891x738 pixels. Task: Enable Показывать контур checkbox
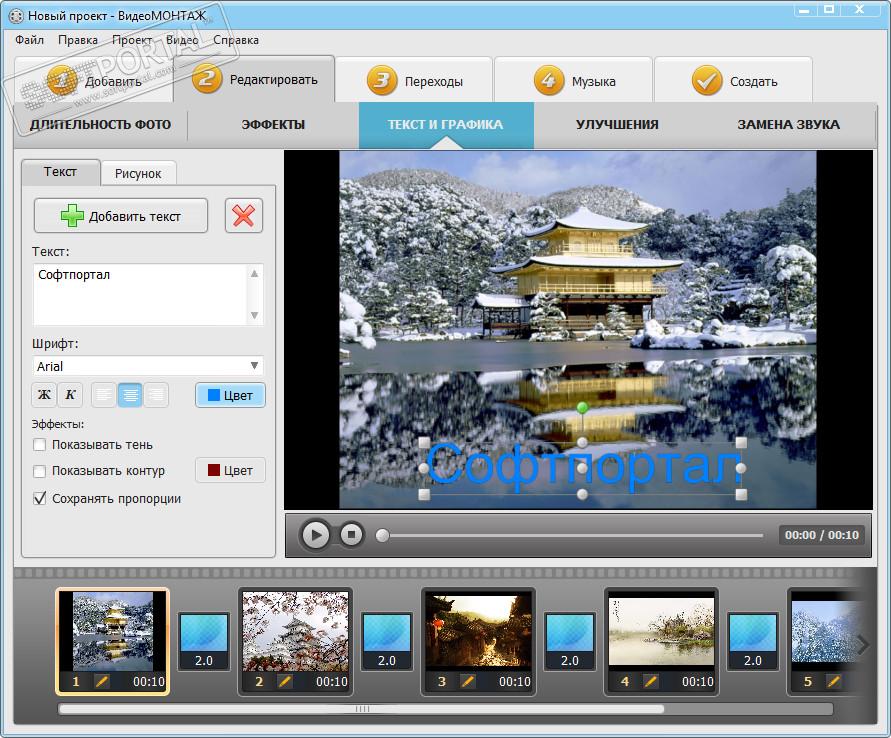(x=39, y=471)
